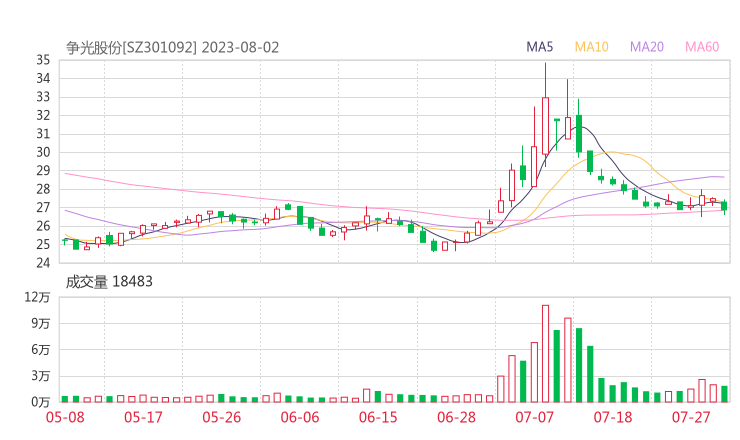Click the 05-17 date axis label

pyautogui.click(x=143, y=417)
